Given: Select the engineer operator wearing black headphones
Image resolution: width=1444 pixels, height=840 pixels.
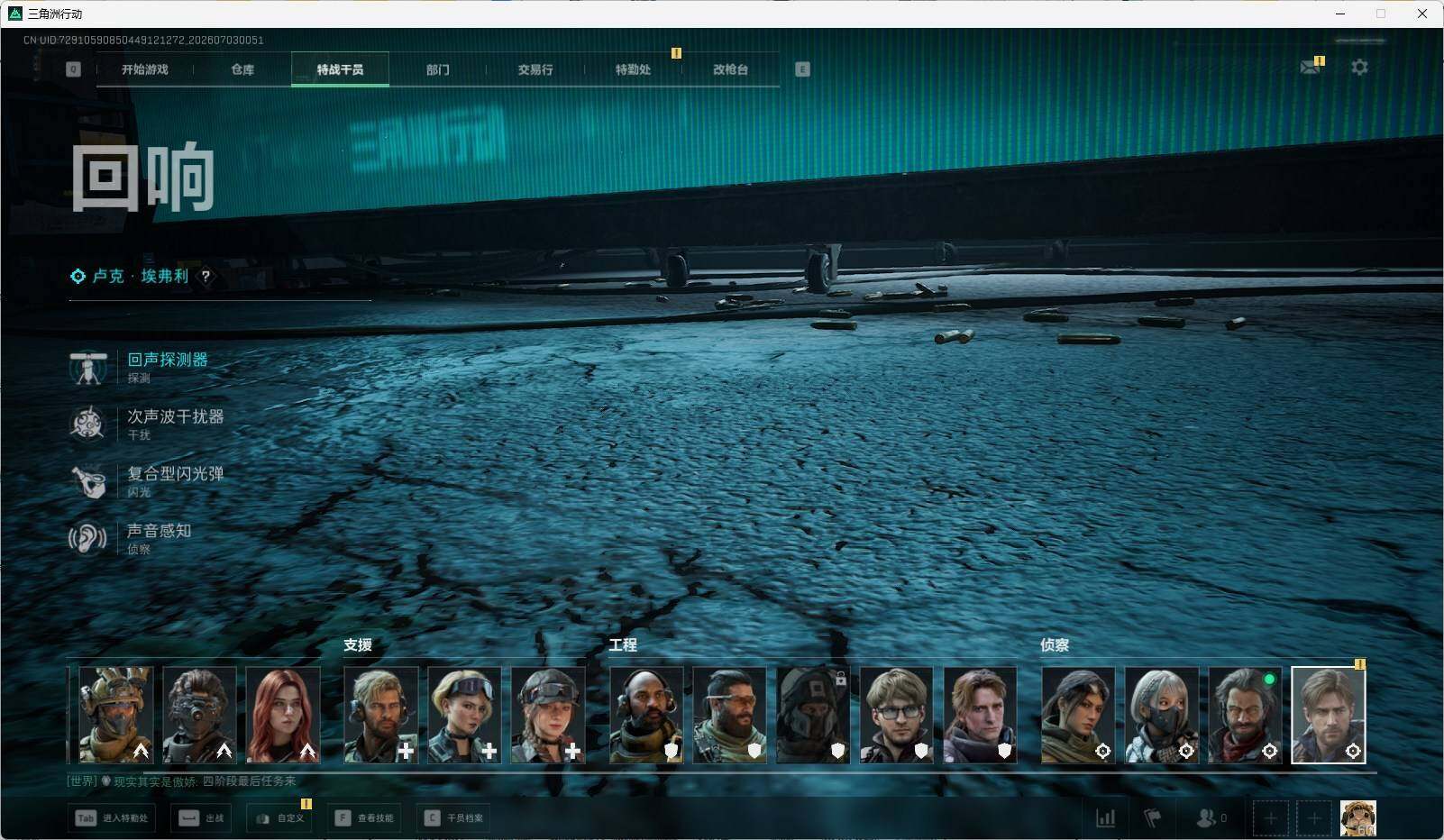Looking at the screenshot, I should [x=646, y=716].
